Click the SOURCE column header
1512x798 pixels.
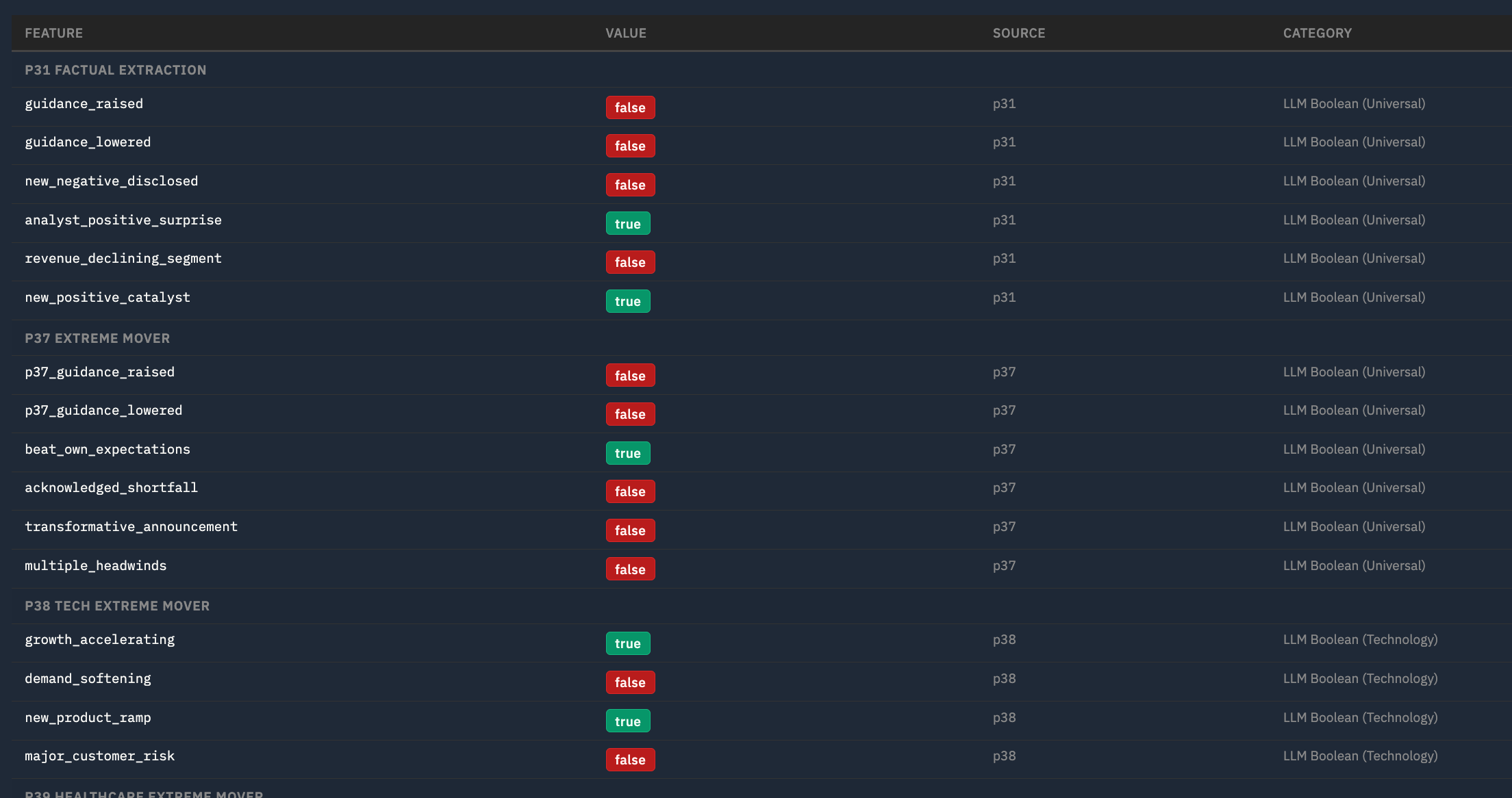(x=1018, y=33)
